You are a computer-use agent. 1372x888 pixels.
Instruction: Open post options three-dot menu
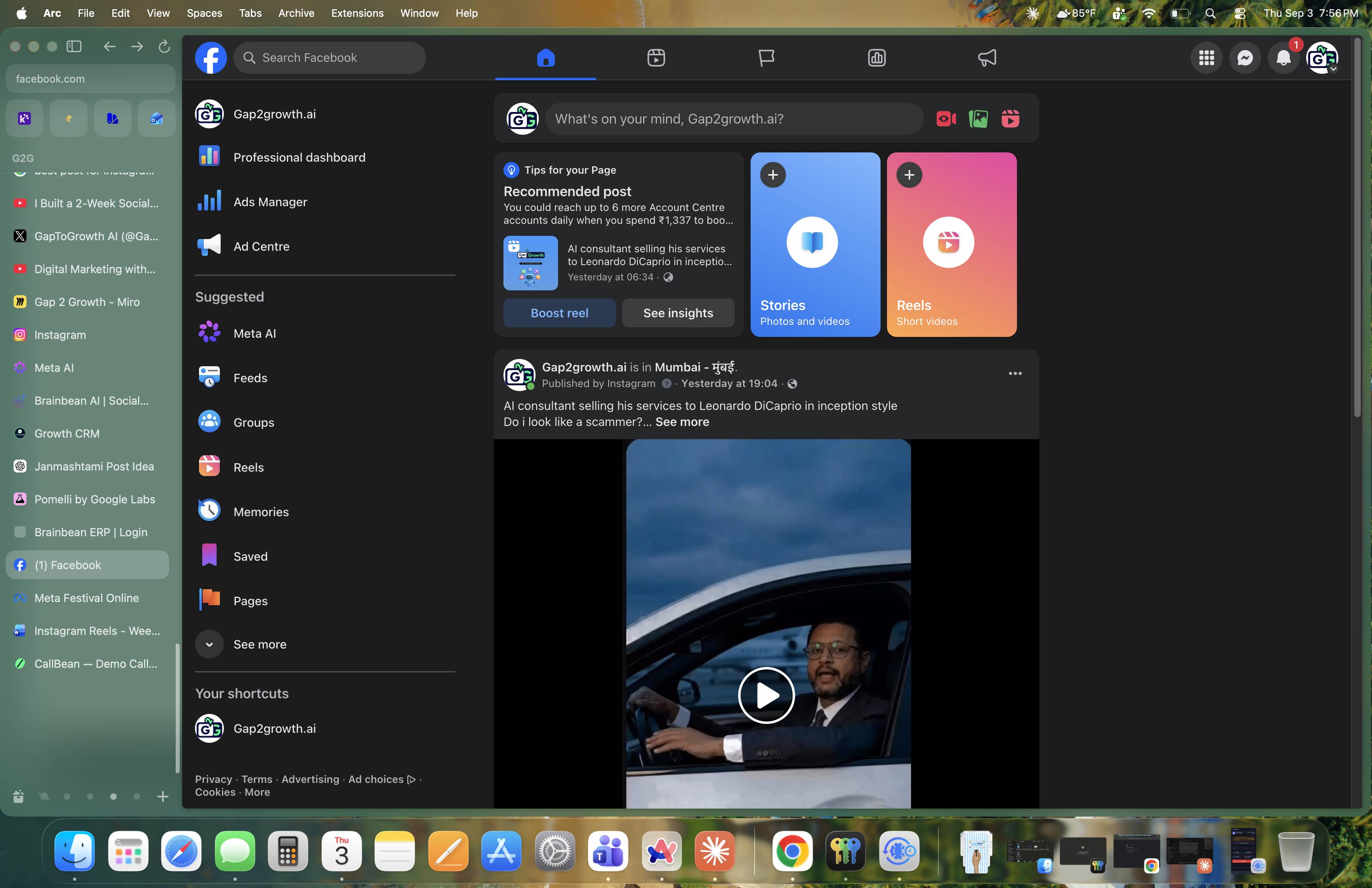1015,373
